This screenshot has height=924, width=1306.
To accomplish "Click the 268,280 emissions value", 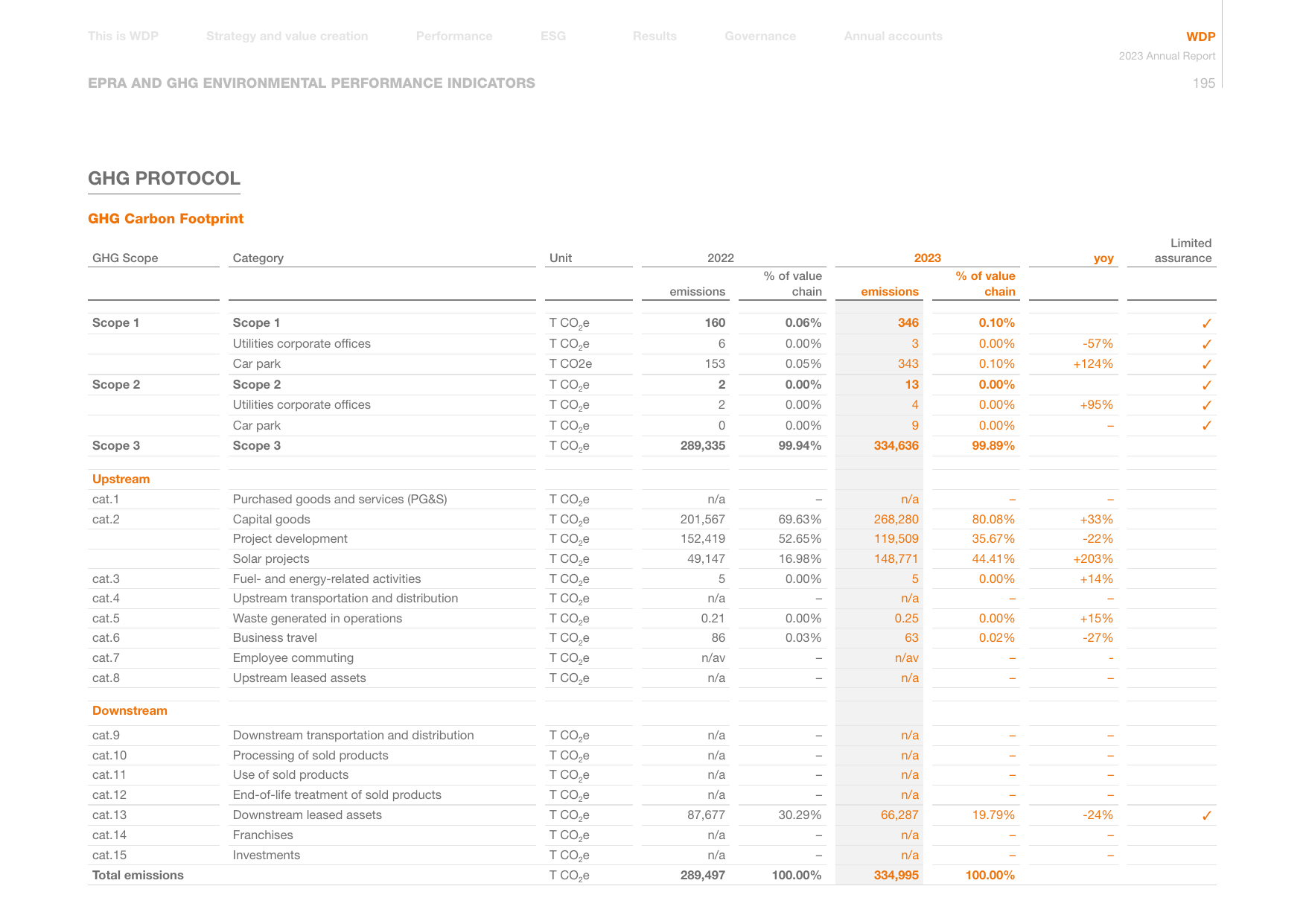I will click(896, 519).
